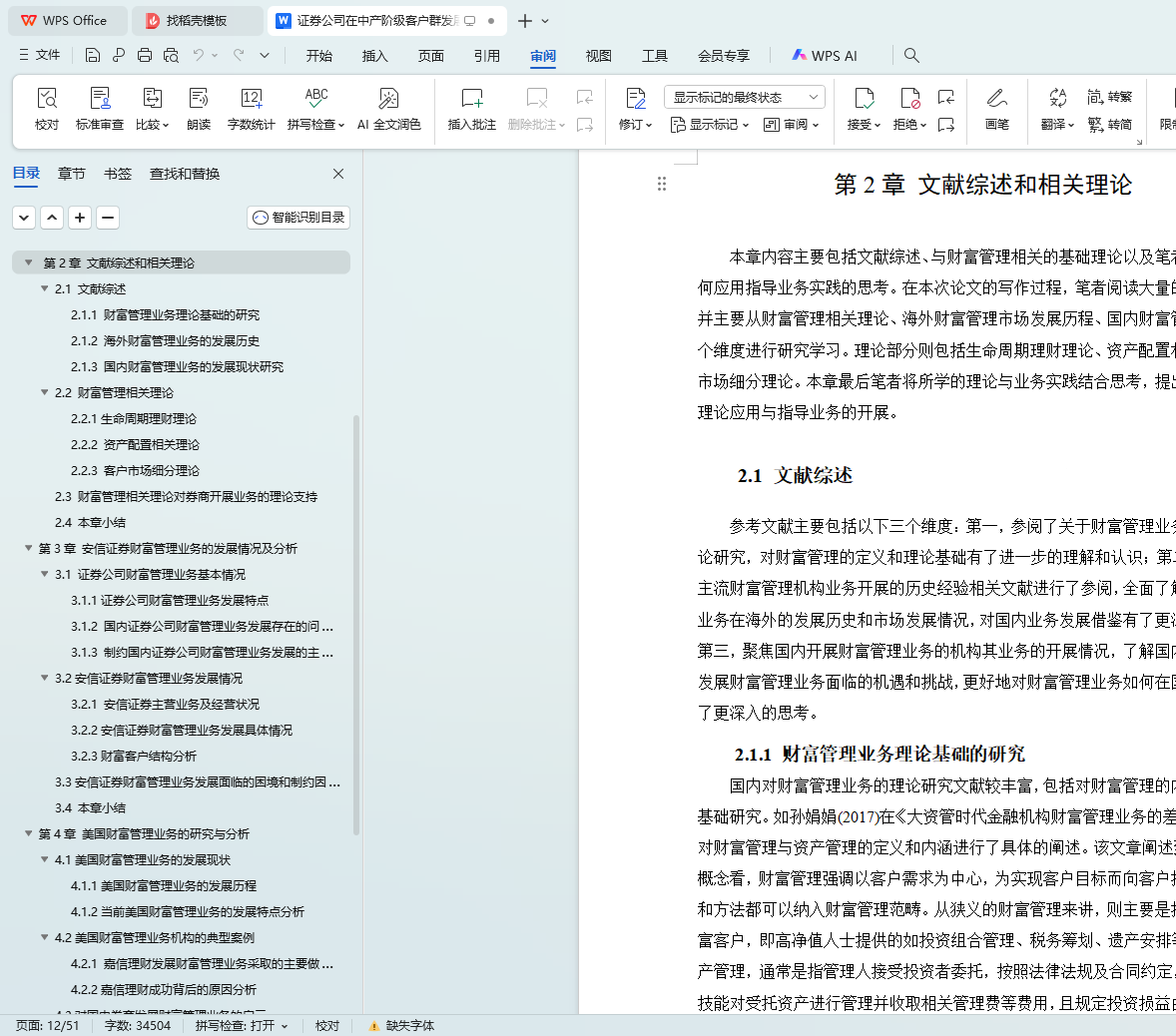Open the 比较 compare documents tool

point(153,109)
